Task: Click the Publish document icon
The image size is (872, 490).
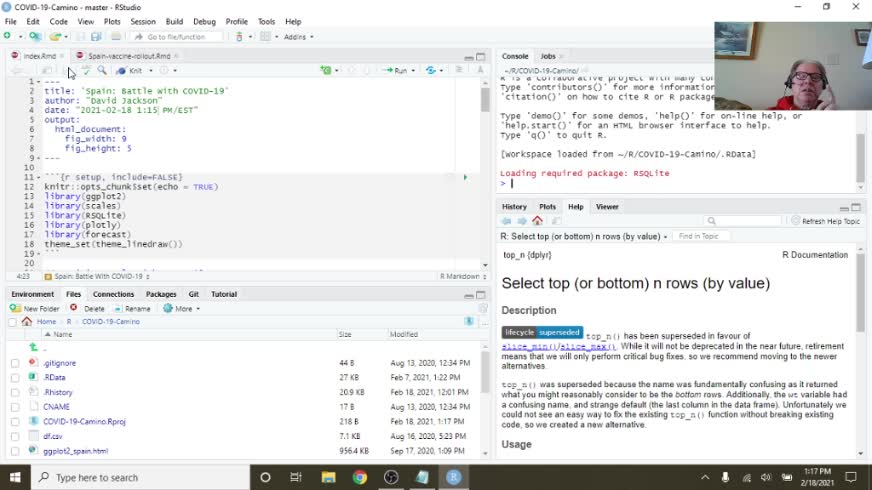Action: (x=431, y=70)
